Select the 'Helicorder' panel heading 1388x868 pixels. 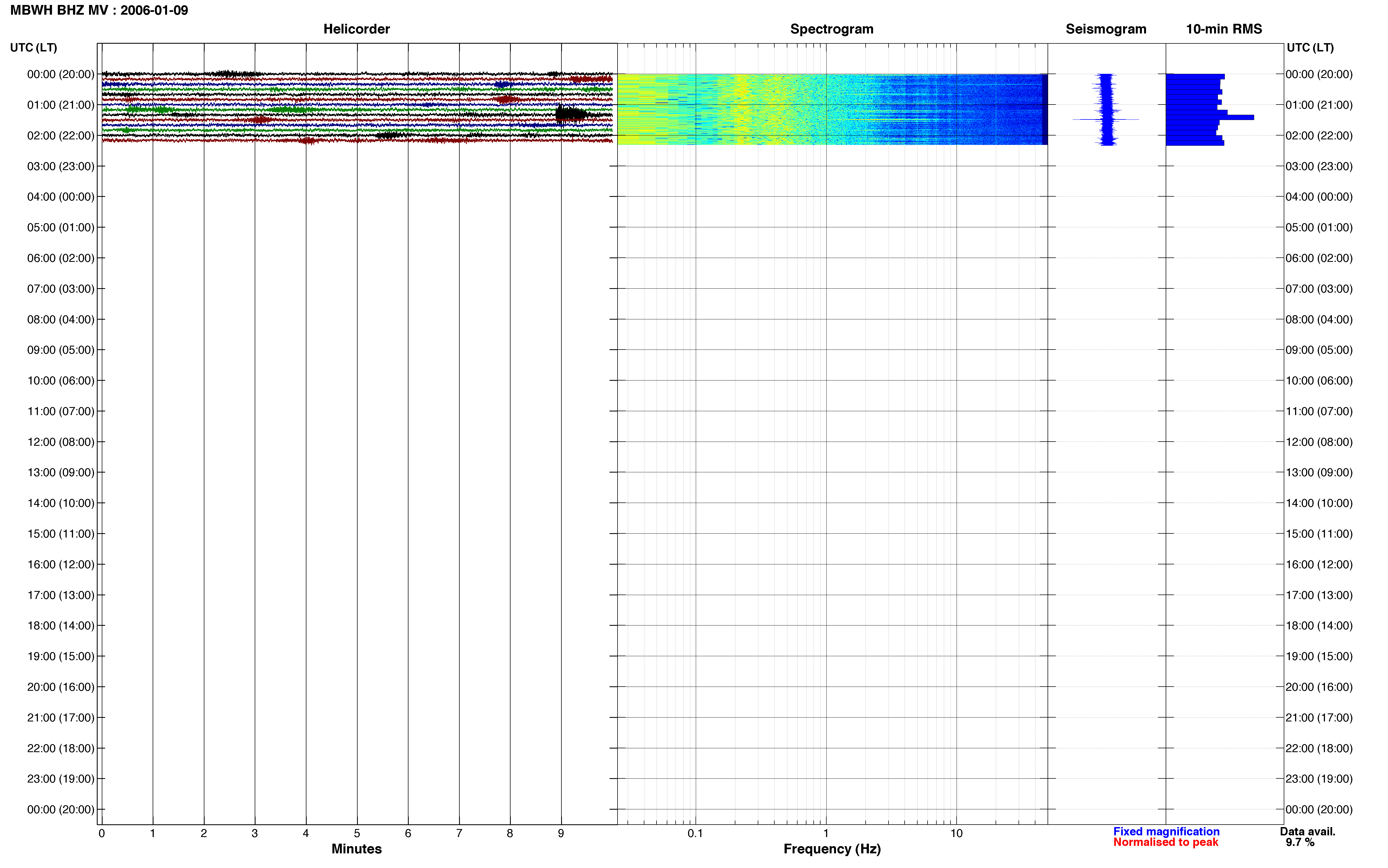pos(356,29)
